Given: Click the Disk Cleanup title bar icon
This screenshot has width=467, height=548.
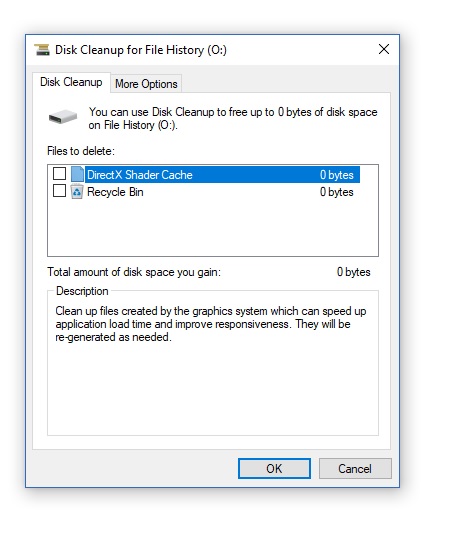Looking at the screenshot, I should [42, 50].
